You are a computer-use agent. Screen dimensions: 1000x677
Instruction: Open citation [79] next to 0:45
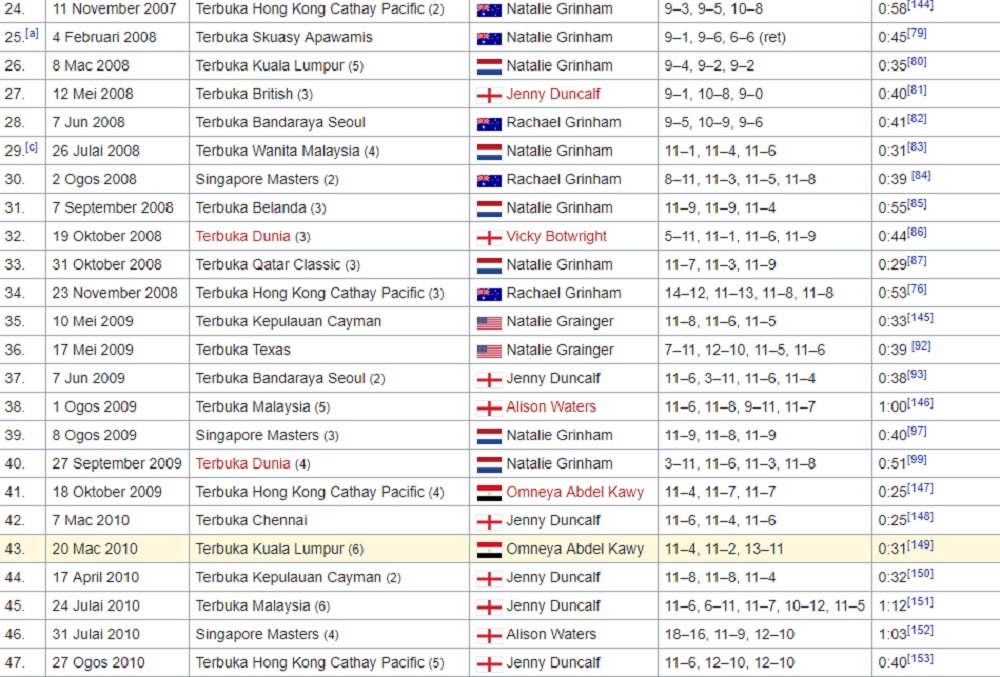tap(917, 33)
